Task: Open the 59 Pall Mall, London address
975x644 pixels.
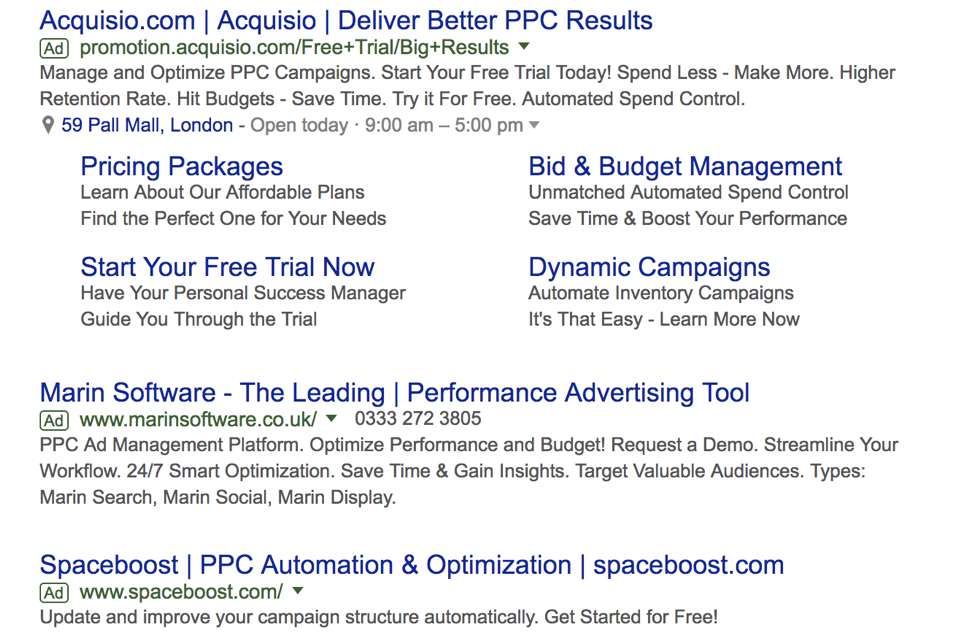Action: (146, 125)
